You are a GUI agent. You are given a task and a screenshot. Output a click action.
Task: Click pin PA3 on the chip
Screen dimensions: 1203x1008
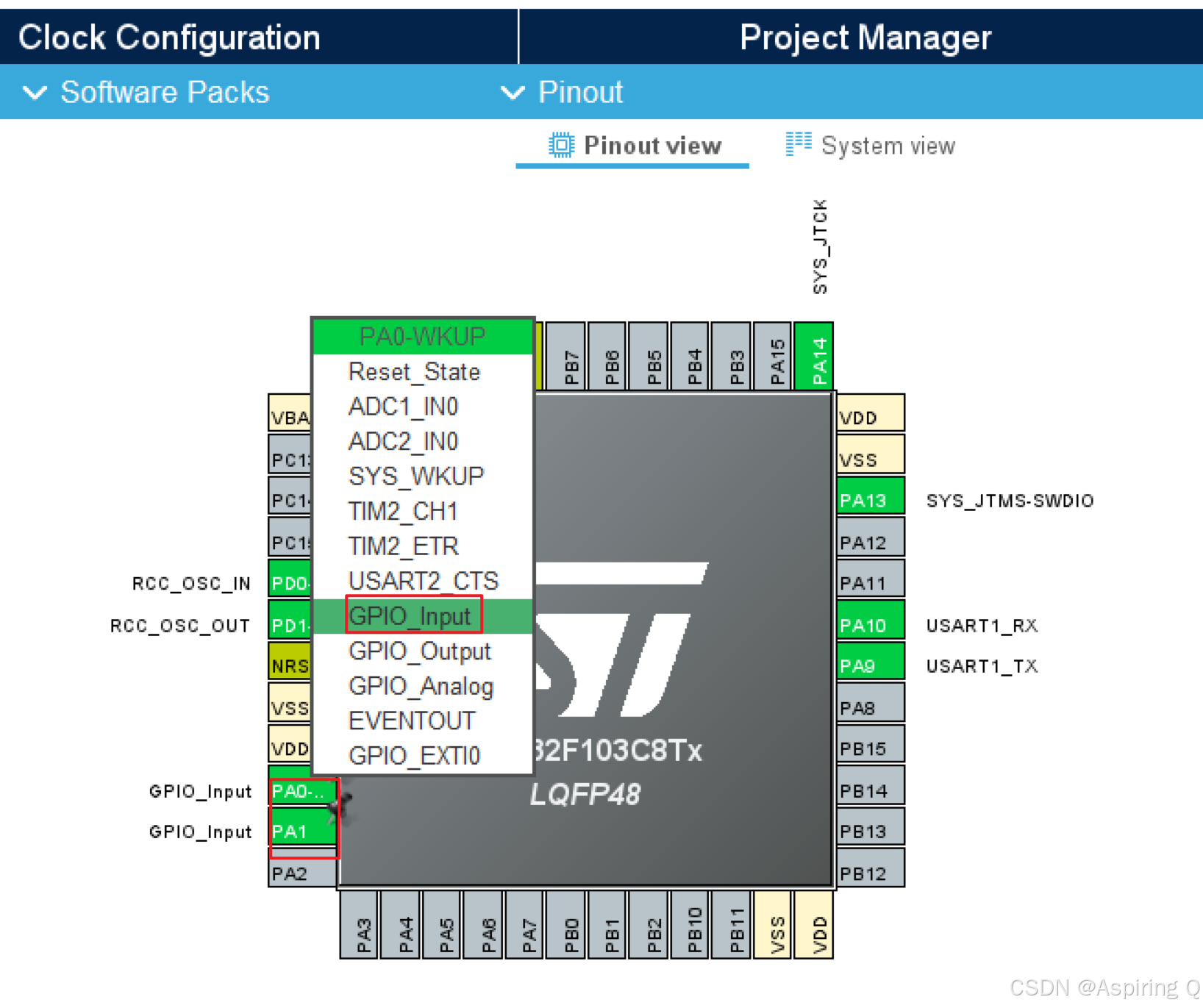tap(359, 925)
